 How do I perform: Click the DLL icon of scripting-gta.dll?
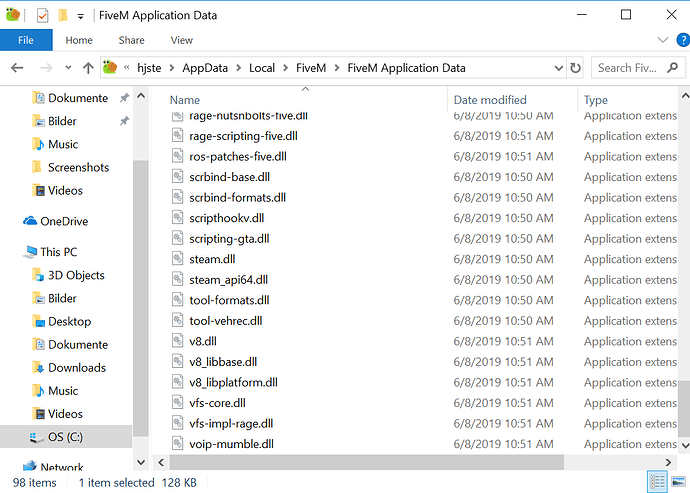177,238
